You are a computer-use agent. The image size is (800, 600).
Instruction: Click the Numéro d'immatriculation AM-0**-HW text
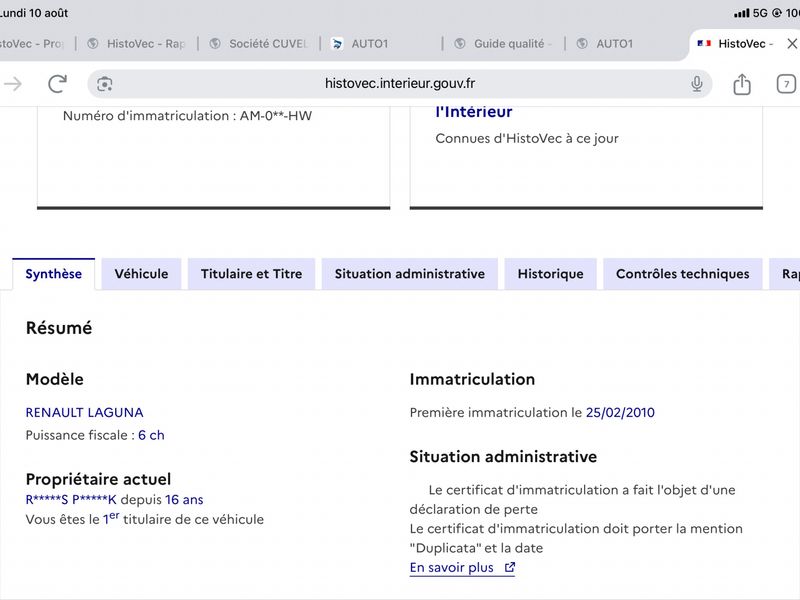187,116
